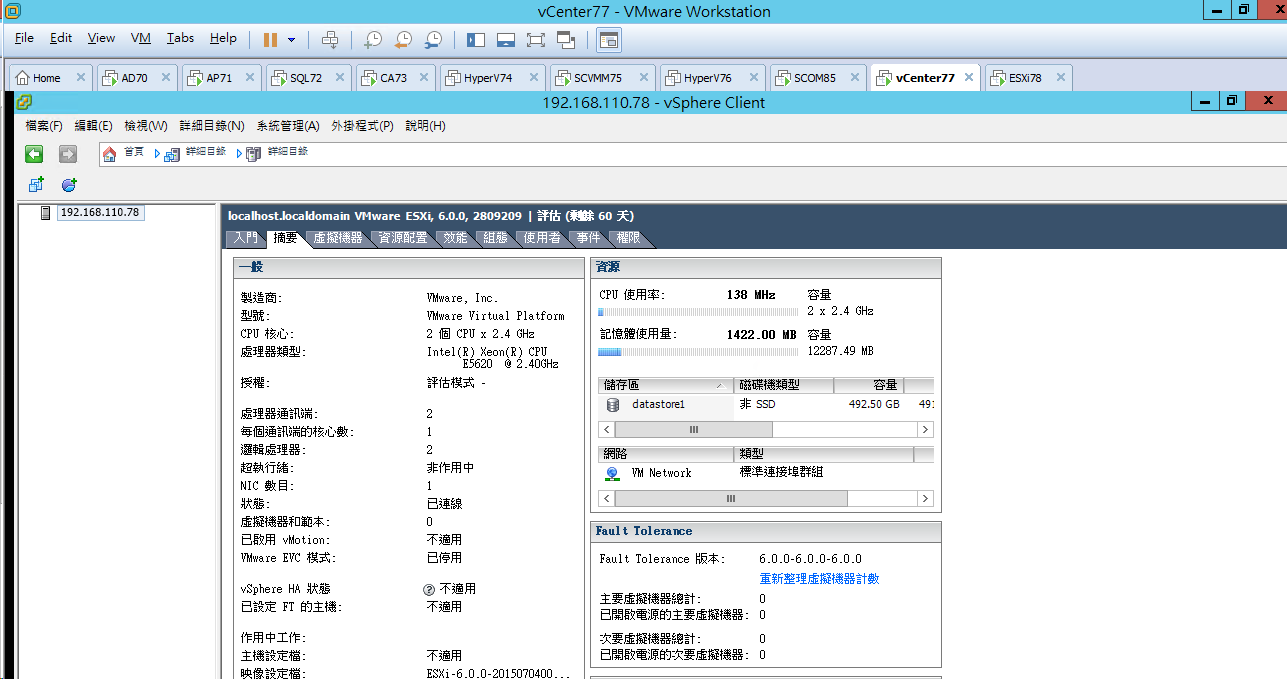Click the orange Suspend VM pause icon
This screenshot has height=679, width=1287.
click(270, 40)
